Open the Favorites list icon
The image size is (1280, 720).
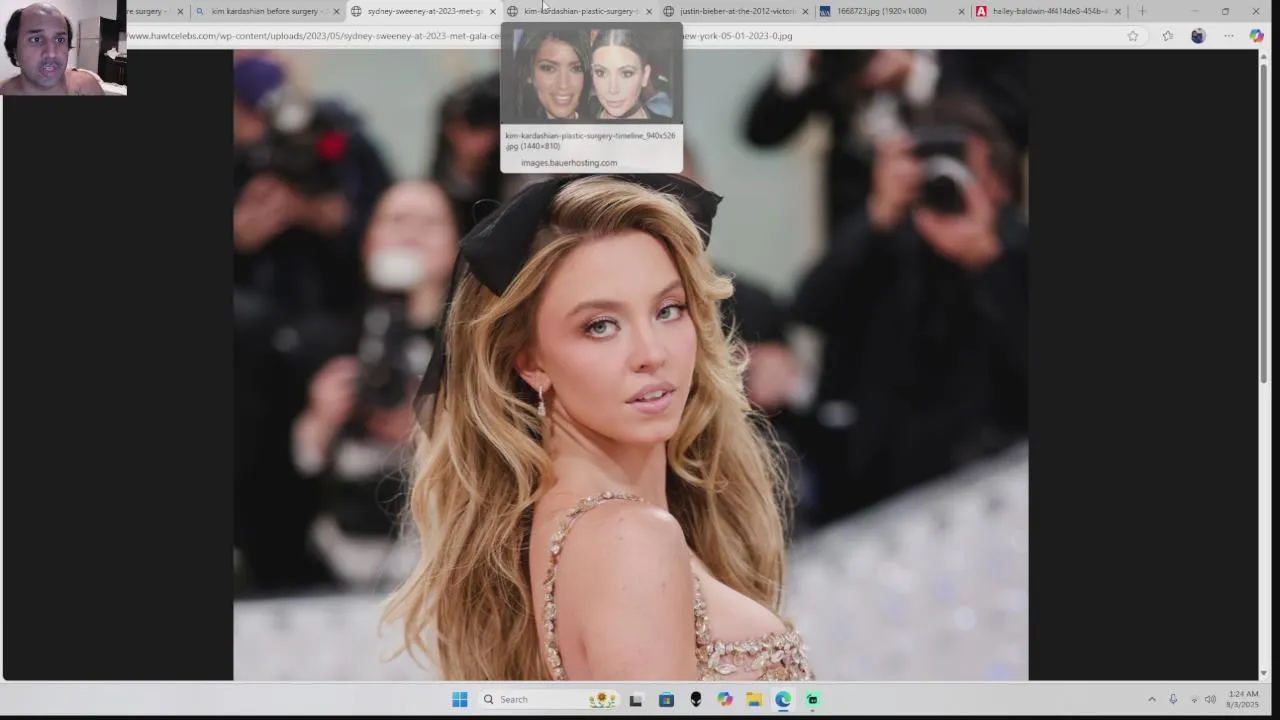click(x=1167, y=36)
